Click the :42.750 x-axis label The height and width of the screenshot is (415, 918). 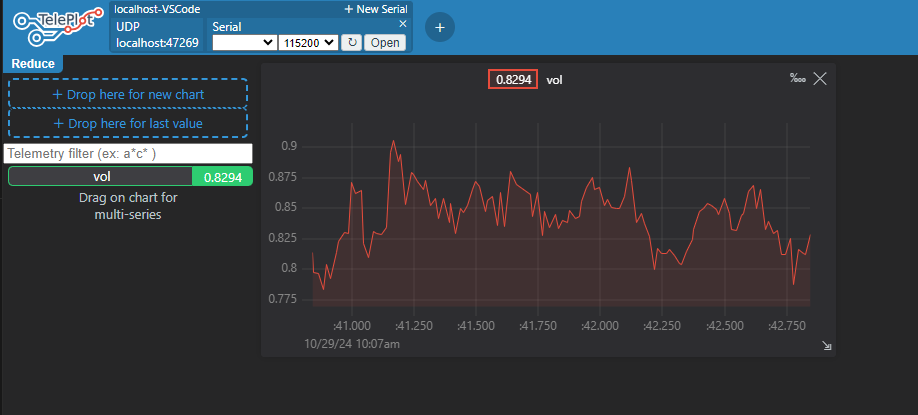click(787, 326)
